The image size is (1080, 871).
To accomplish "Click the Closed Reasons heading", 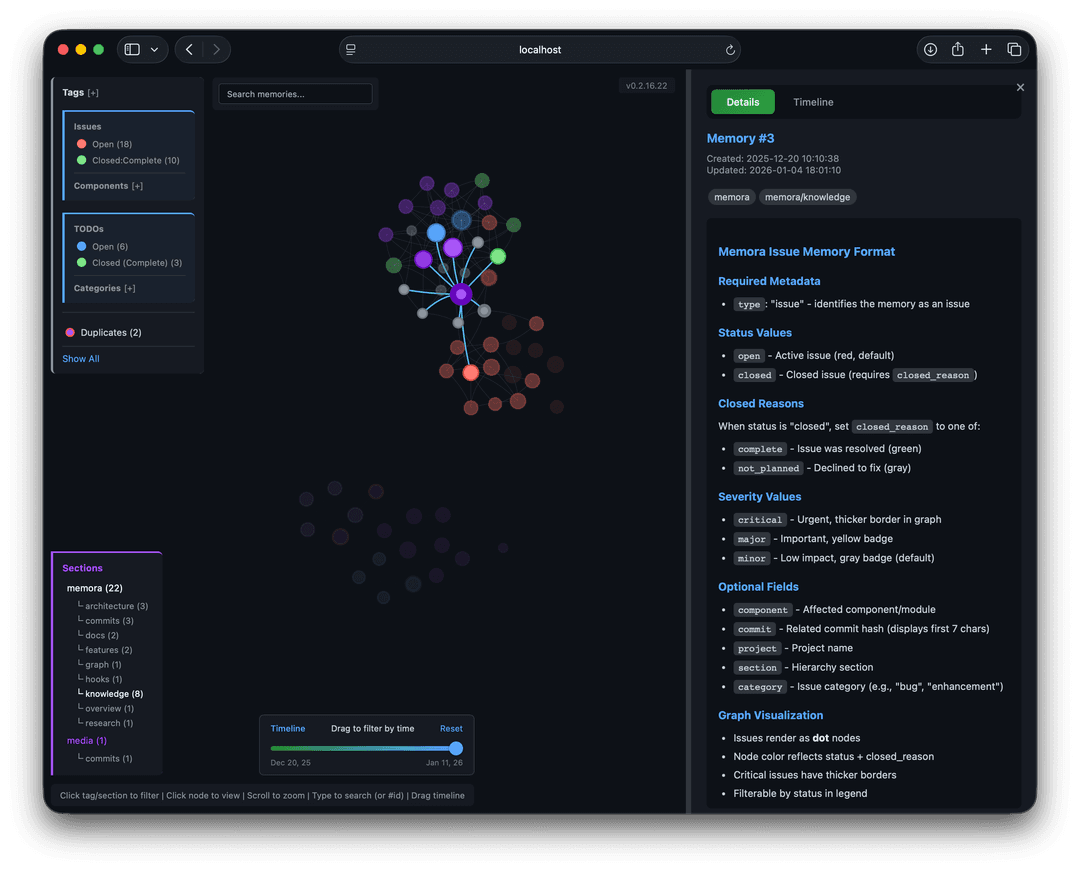I will point(760,403).
